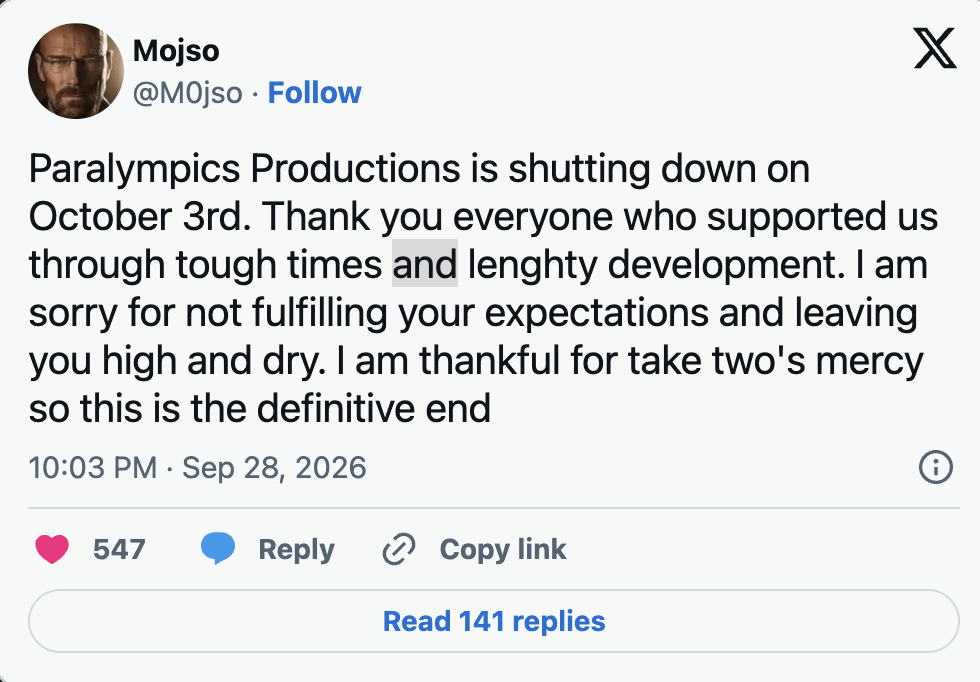Select the Copy link text
The width and height of the screenshot is (980, 682).
pos(502,549)
